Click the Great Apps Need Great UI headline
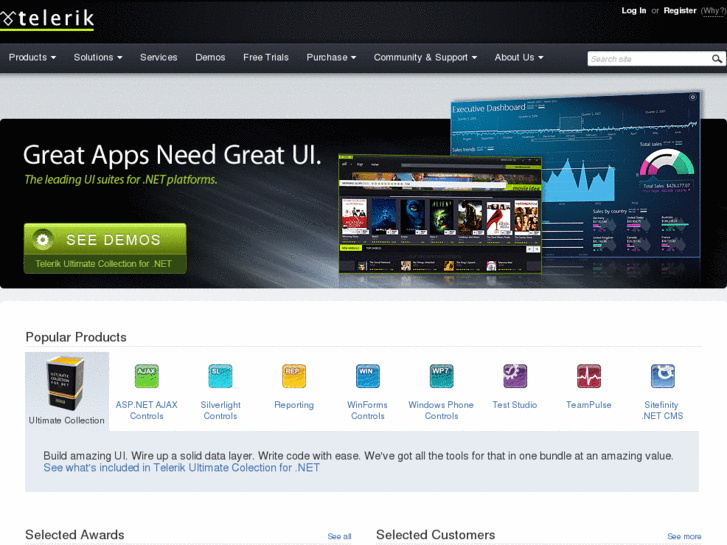Screen dimensions: 727x545 pos(172,155)
